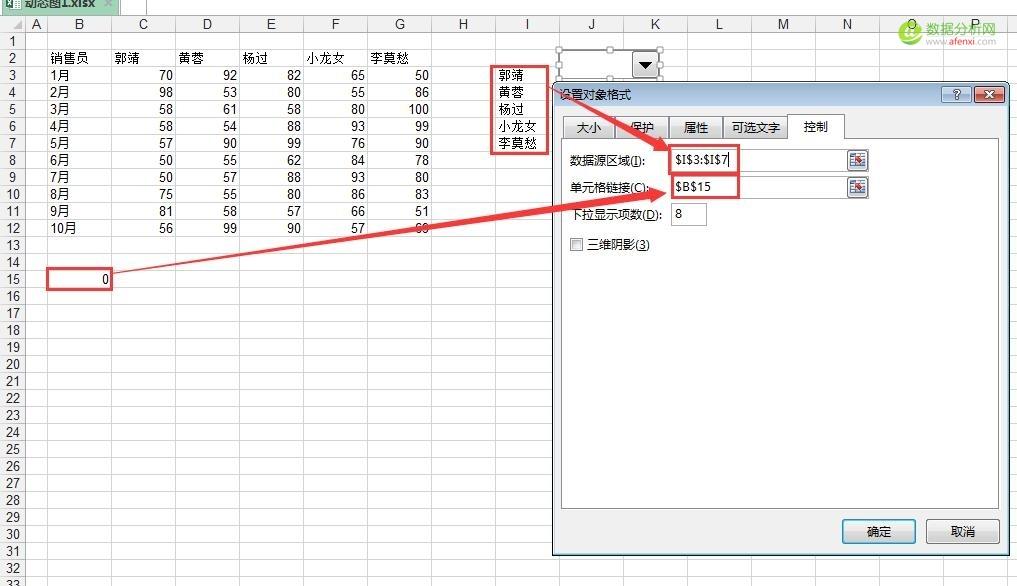Select the 控制 tab
Screen dimensions: 1017x586
click(x=815, y=127)
